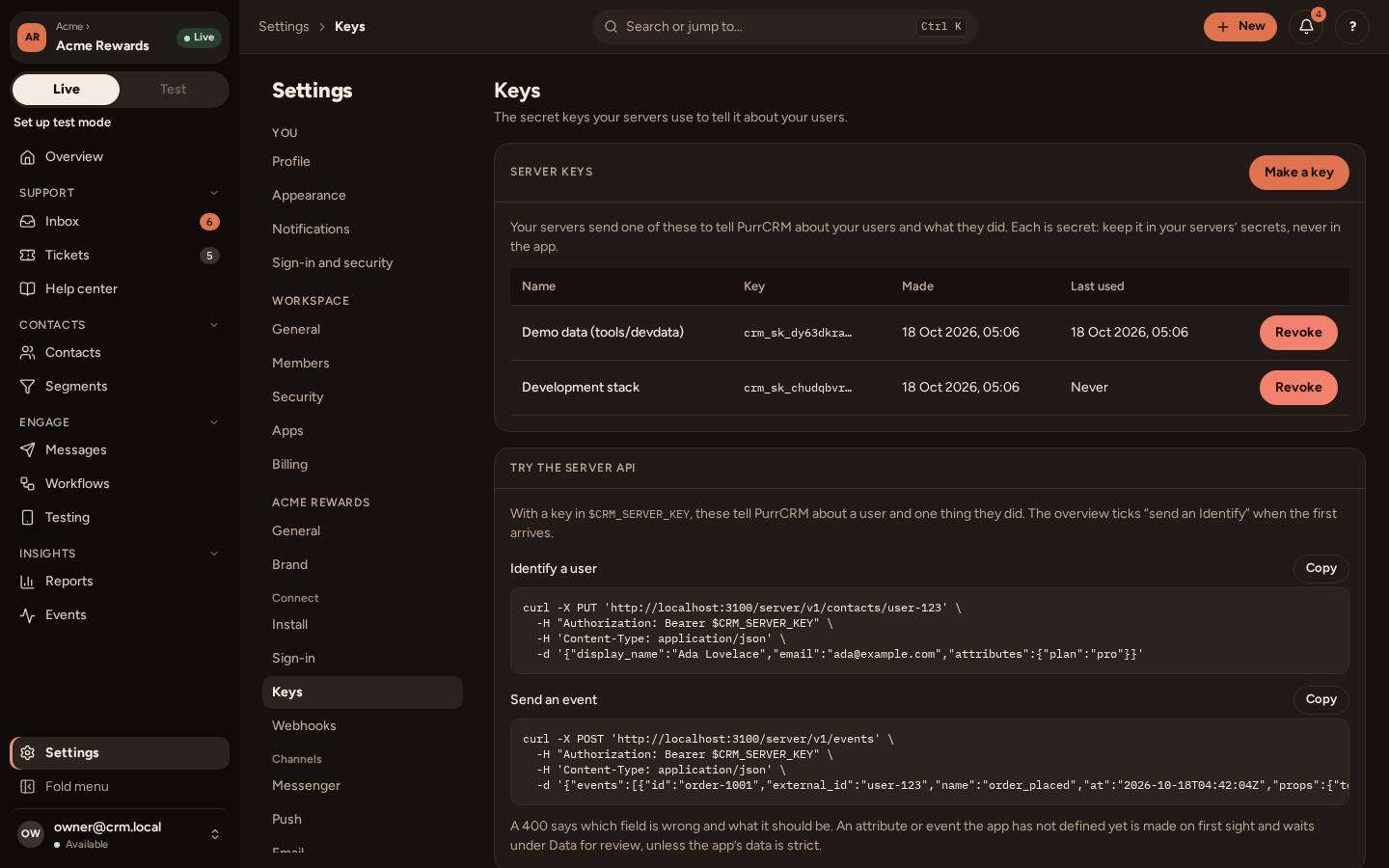Click the Help center book icon
This screenshot has height=868, width=1389.
click(28, 289)
